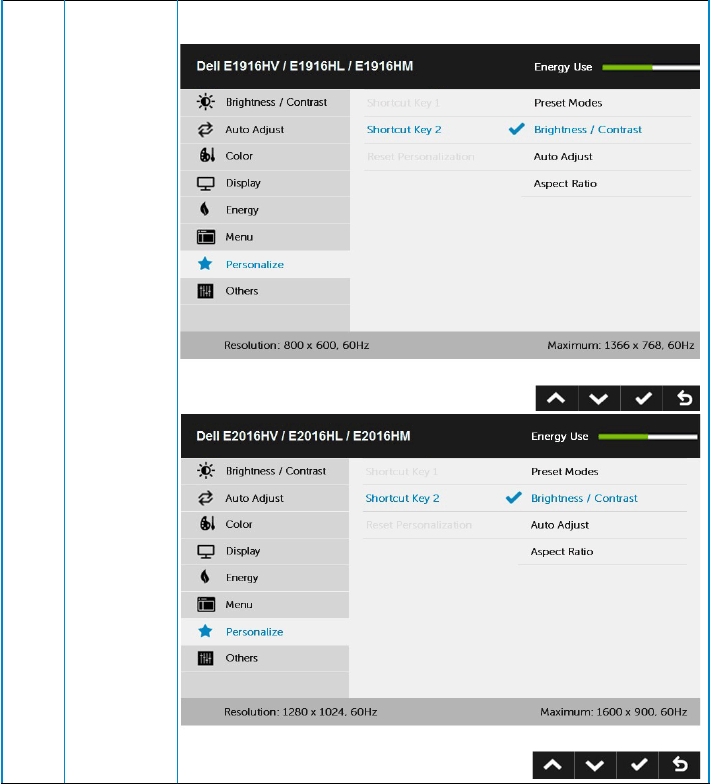Click Brightness sun icon in E1916HV menu
Screen dimensions: 710x784
pos(205,102)
